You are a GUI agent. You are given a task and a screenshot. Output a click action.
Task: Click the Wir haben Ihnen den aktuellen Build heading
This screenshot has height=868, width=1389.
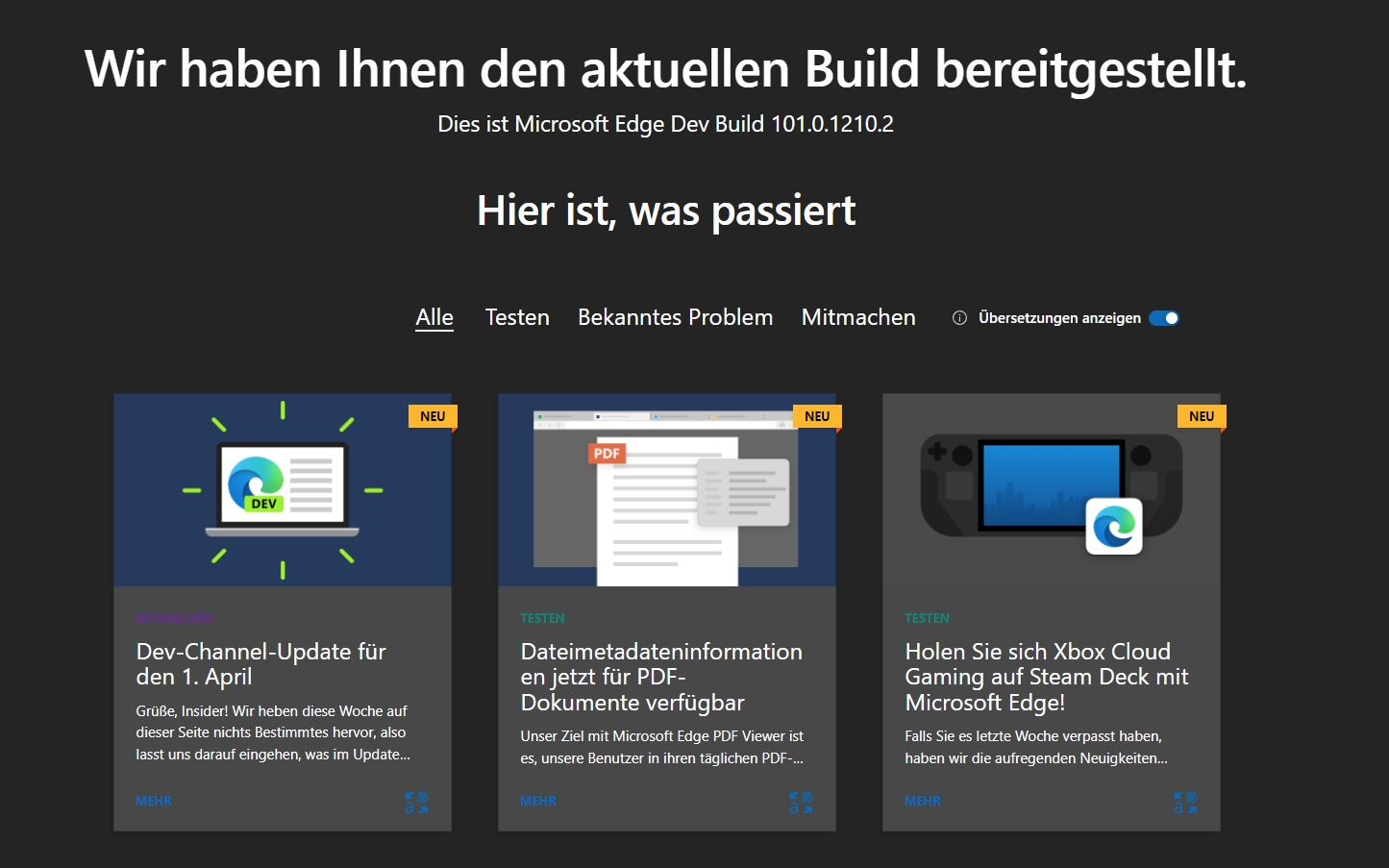[666, 69]
